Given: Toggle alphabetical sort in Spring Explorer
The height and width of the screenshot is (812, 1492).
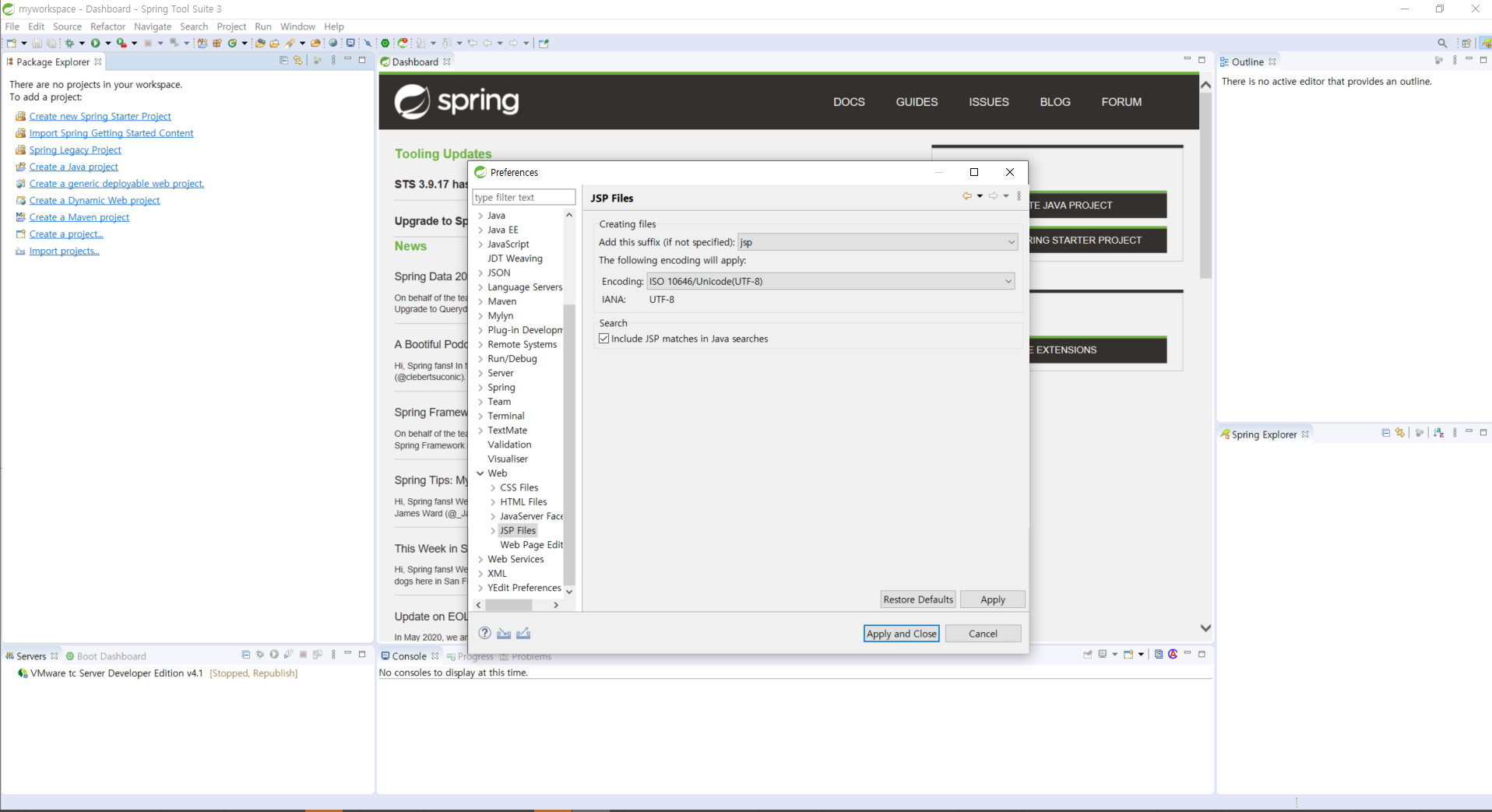Looking at the screenshot, I should pyautogui.click(x=1438, y=433).
